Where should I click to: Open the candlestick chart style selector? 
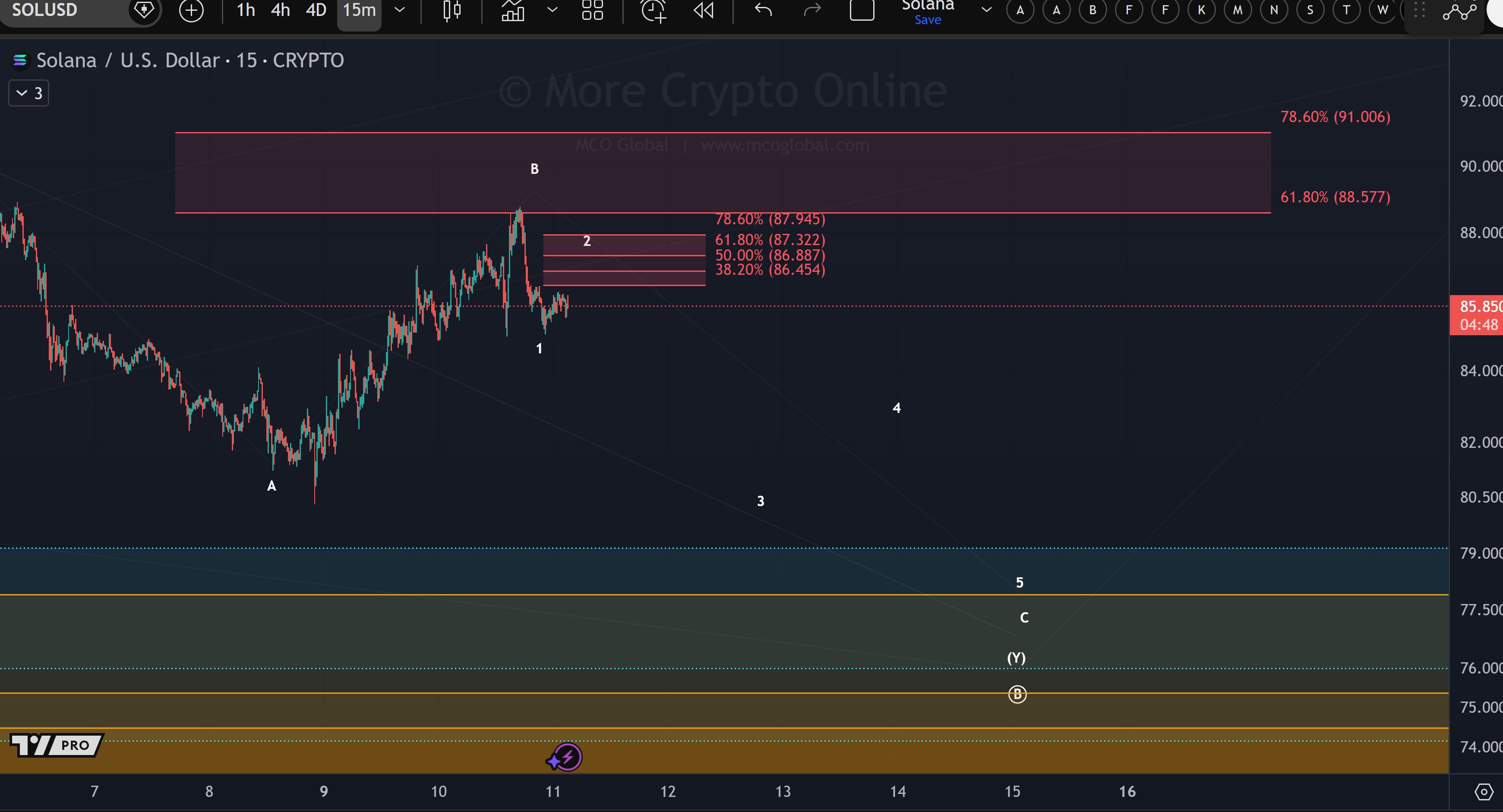(452, 10)
